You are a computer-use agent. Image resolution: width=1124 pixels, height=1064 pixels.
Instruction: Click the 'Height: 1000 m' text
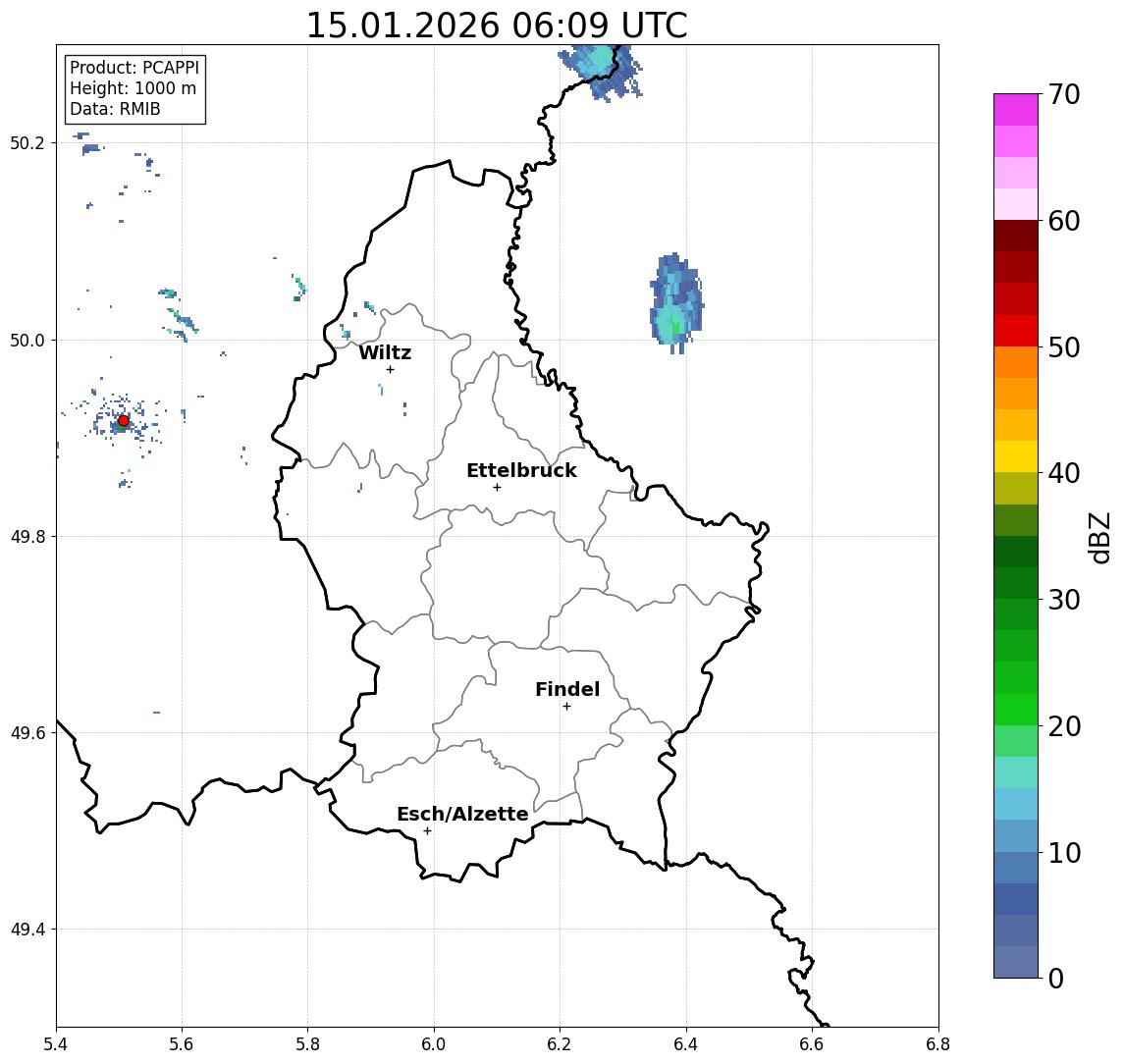(133, 88)
